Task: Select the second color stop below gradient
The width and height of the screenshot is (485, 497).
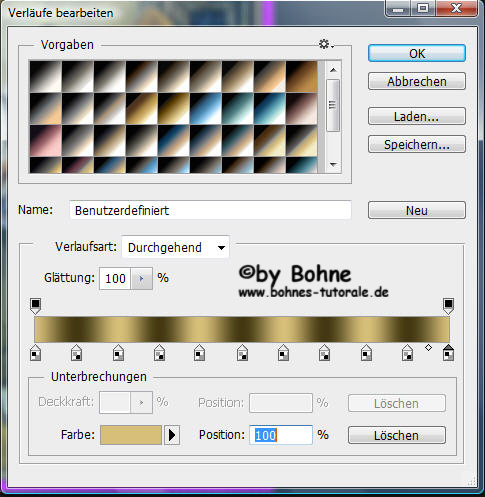Action: pyautogui.click(x=77, y=353)
